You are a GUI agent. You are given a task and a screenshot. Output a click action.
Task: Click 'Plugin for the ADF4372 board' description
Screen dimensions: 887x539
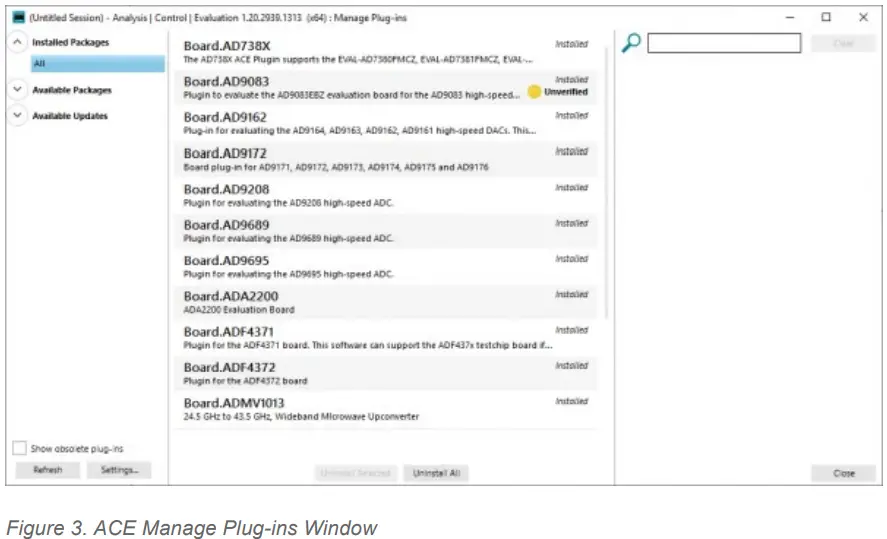coord(245,381)
